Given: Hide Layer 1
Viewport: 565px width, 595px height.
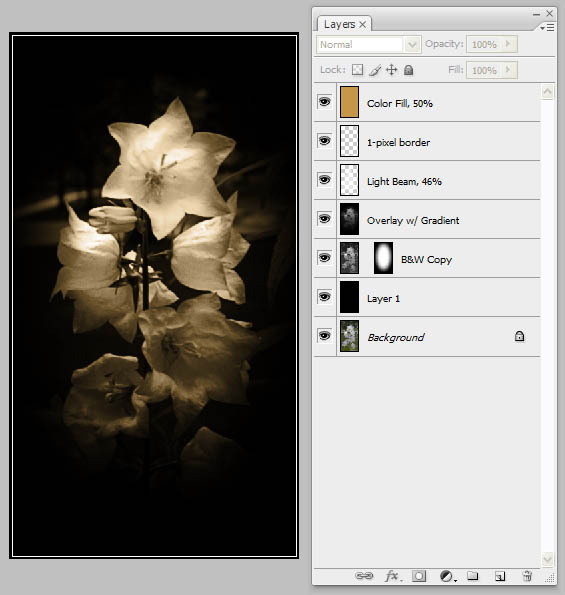Looking at the screenshot, I should click(324, 297).
